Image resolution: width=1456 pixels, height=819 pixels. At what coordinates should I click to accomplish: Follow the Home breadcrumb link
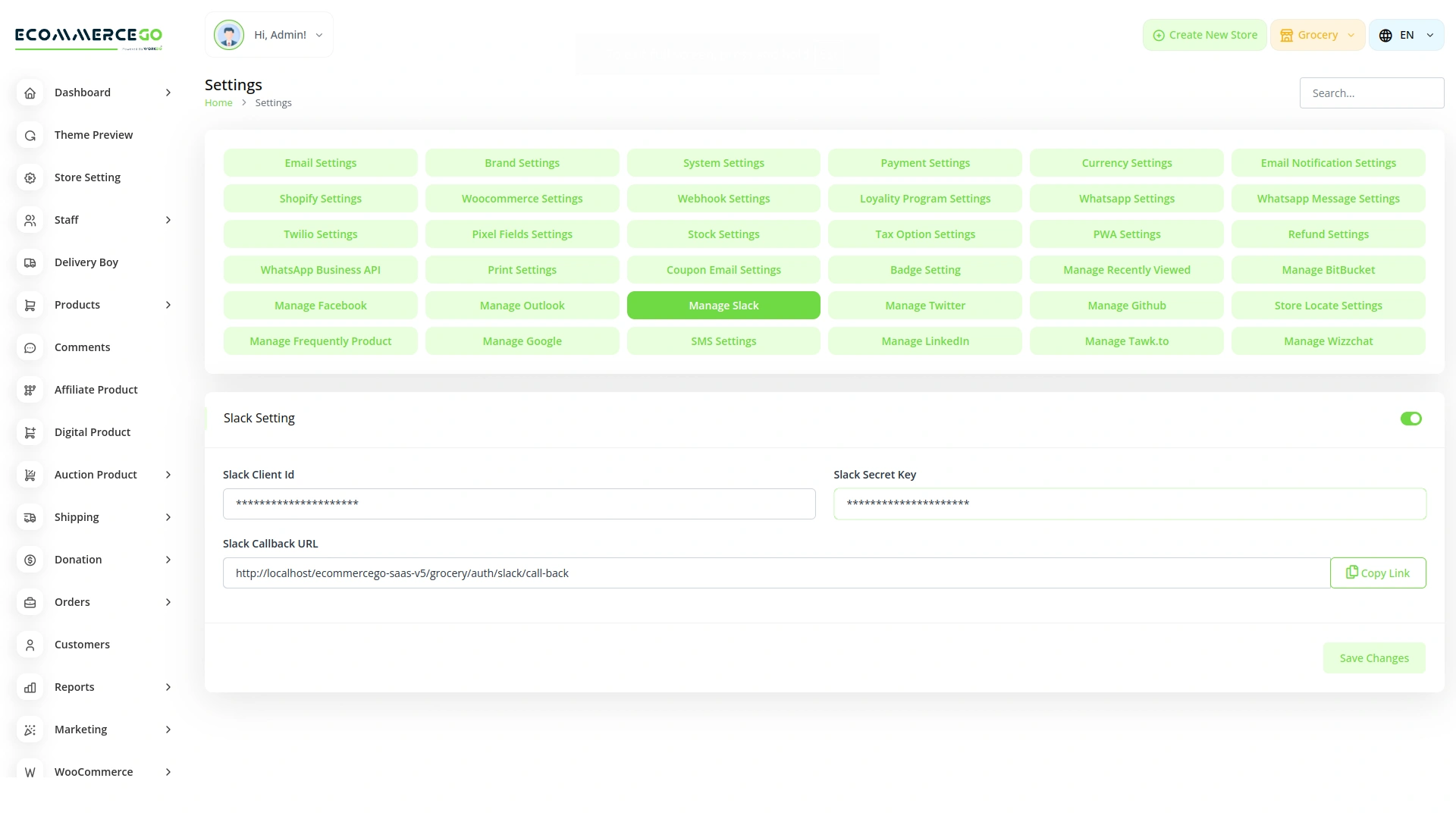[218, 103]
